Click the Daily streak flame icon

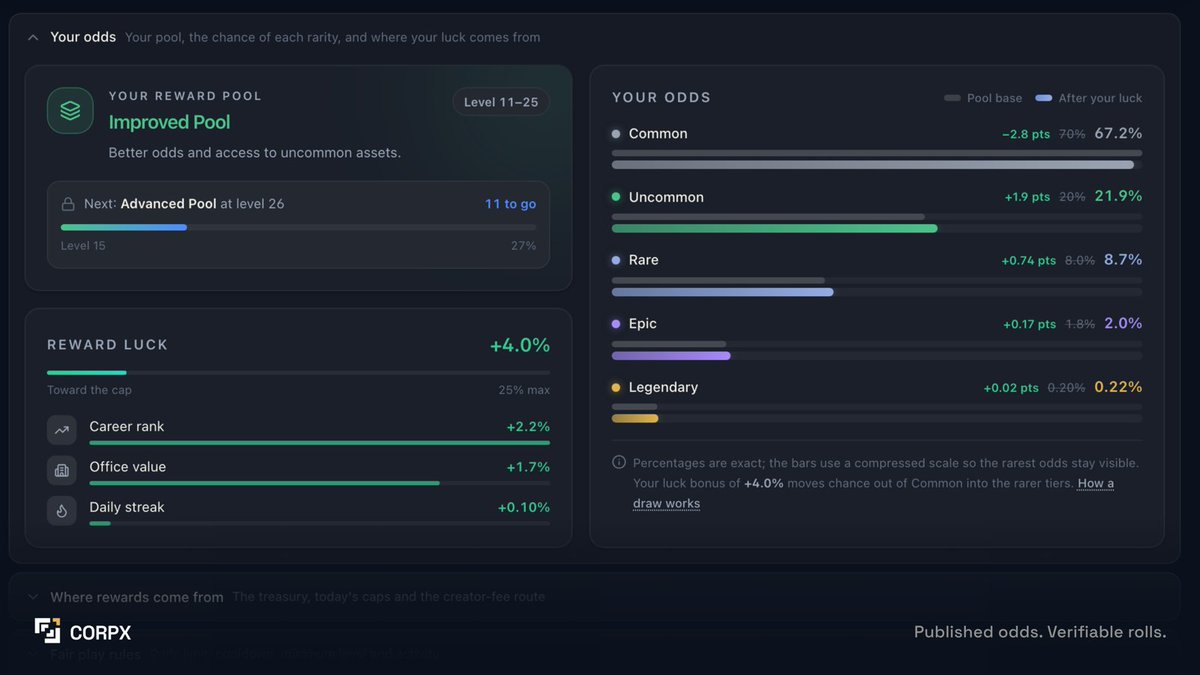pos(62,511)
